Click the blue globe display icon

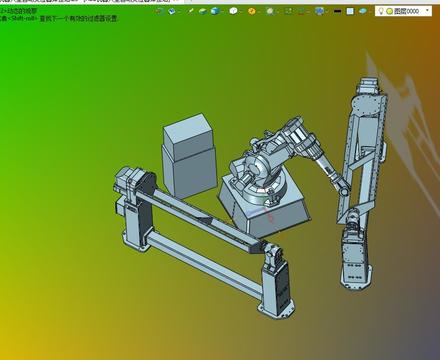tap(319, 11)
